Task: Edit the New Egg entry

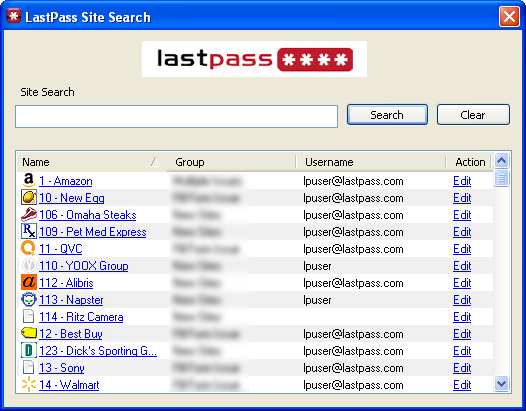Action: pyautogui.click(x=462, y=198)
